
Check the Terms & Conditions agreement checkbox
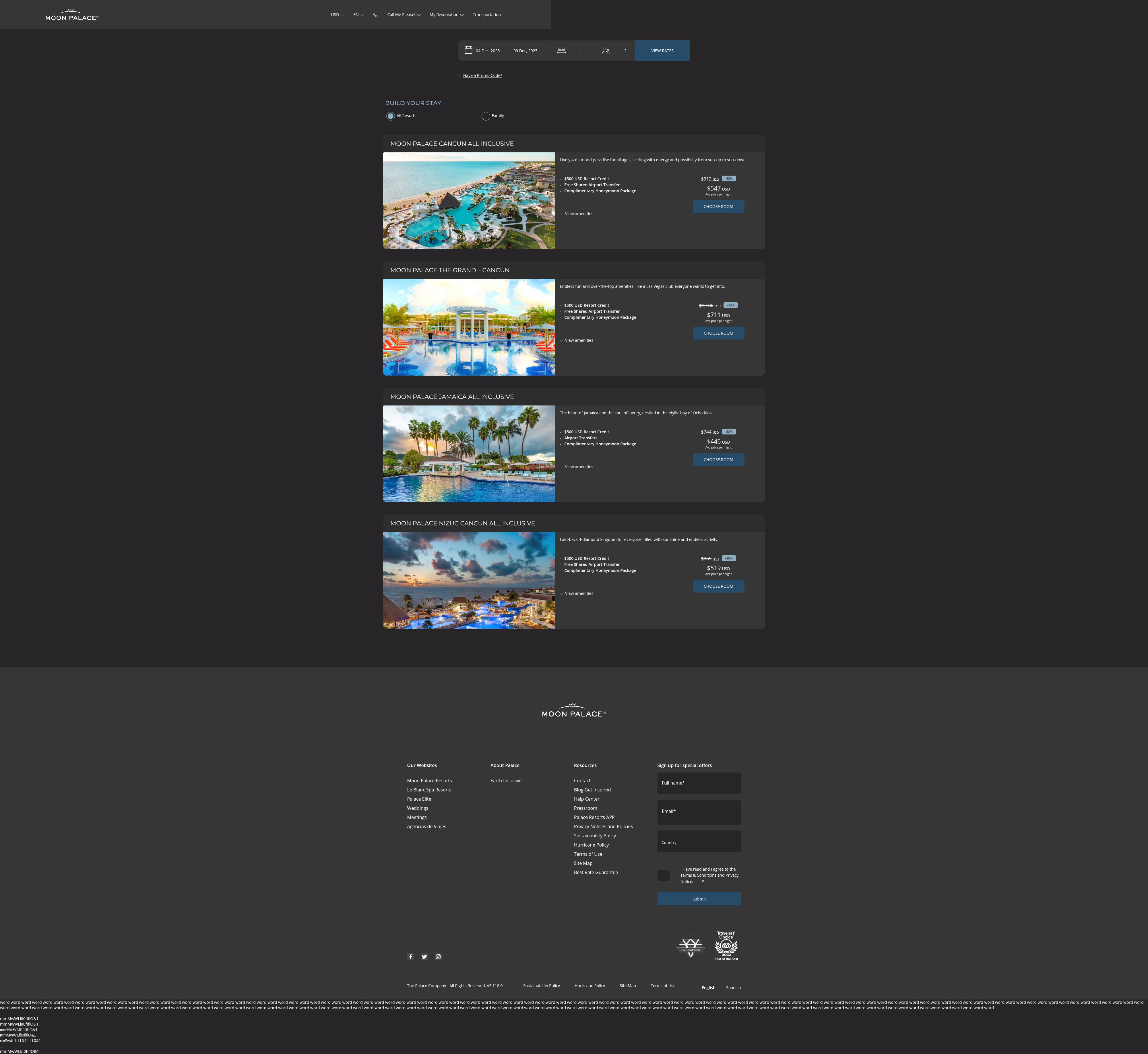tap(663, 876)
